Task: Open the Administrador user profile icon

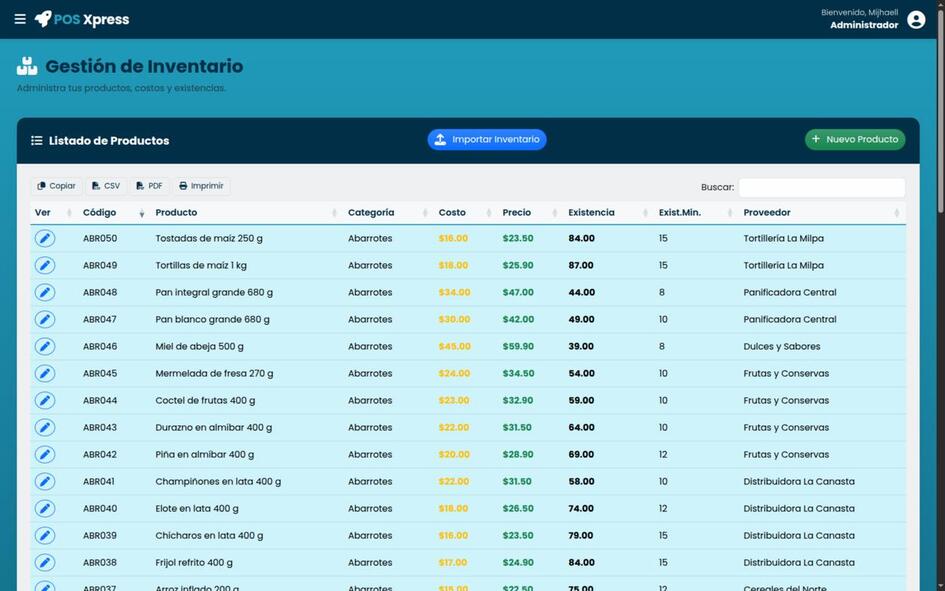Action: 916,19
